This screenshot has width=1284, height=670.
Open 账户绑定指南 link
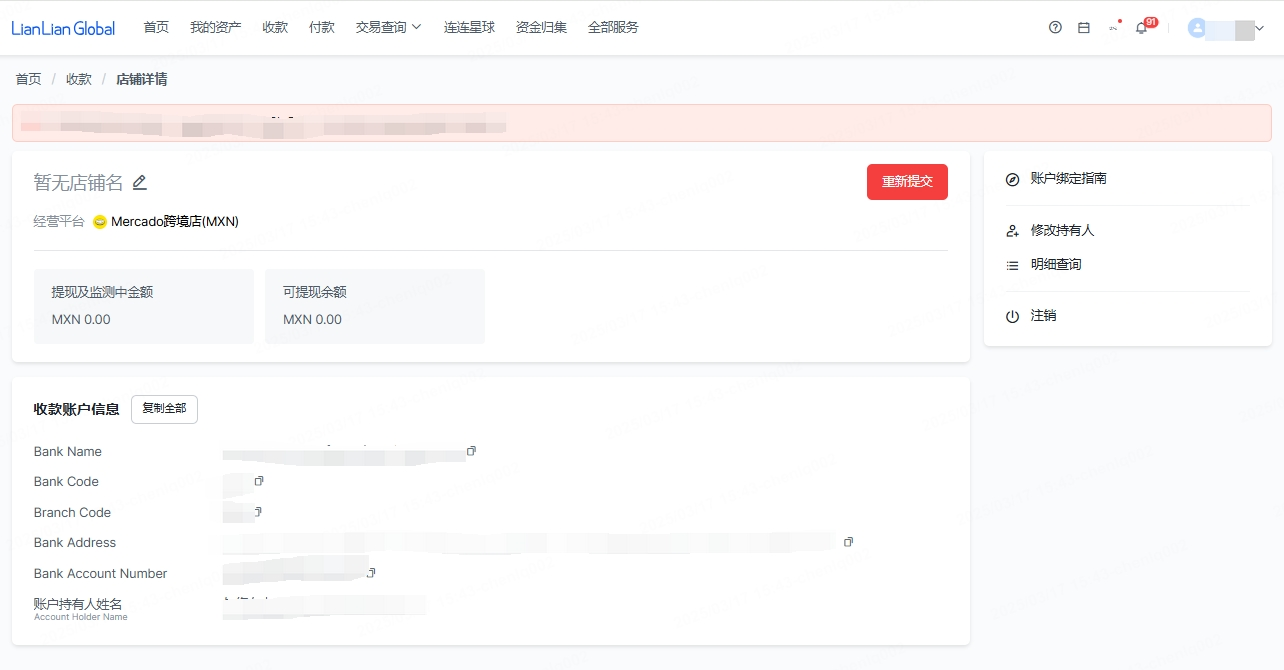(1069, 178)
